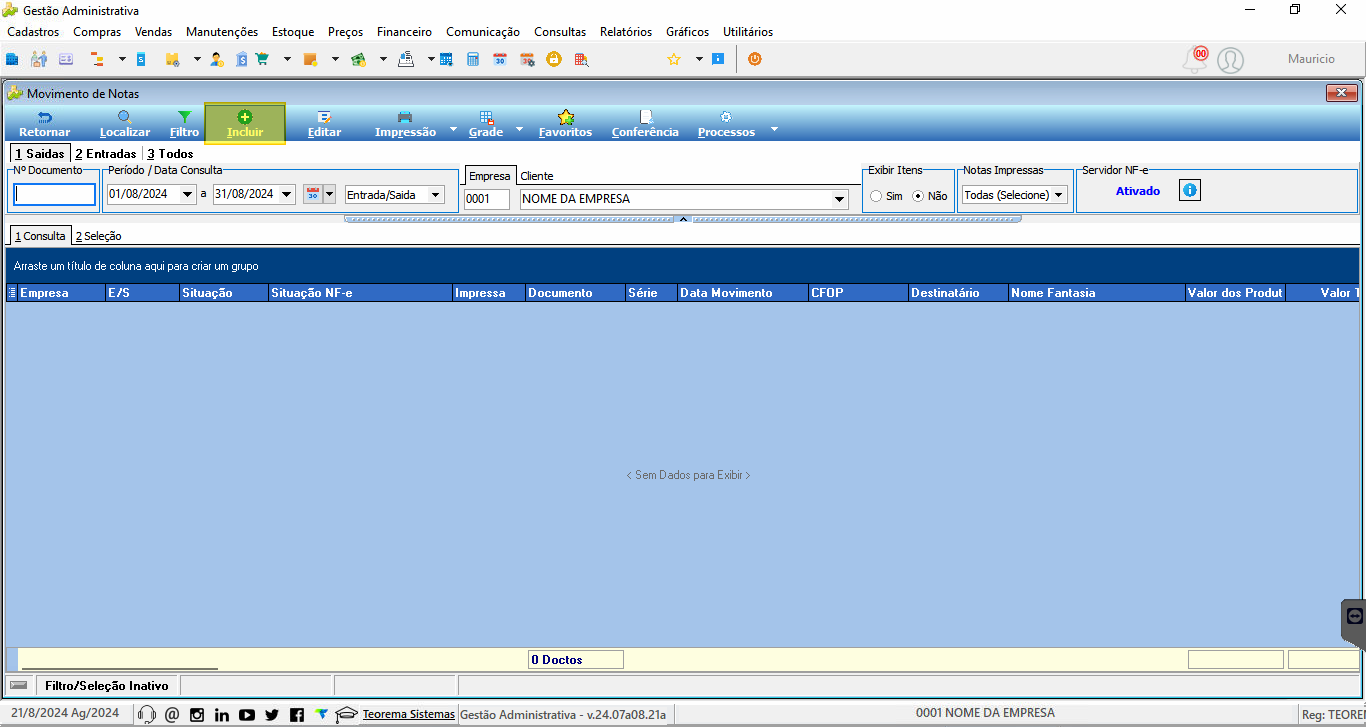This screenshot has height=727, width=1366.
Task: Click the cash register toolbar icon
Action: pos(406,59)
